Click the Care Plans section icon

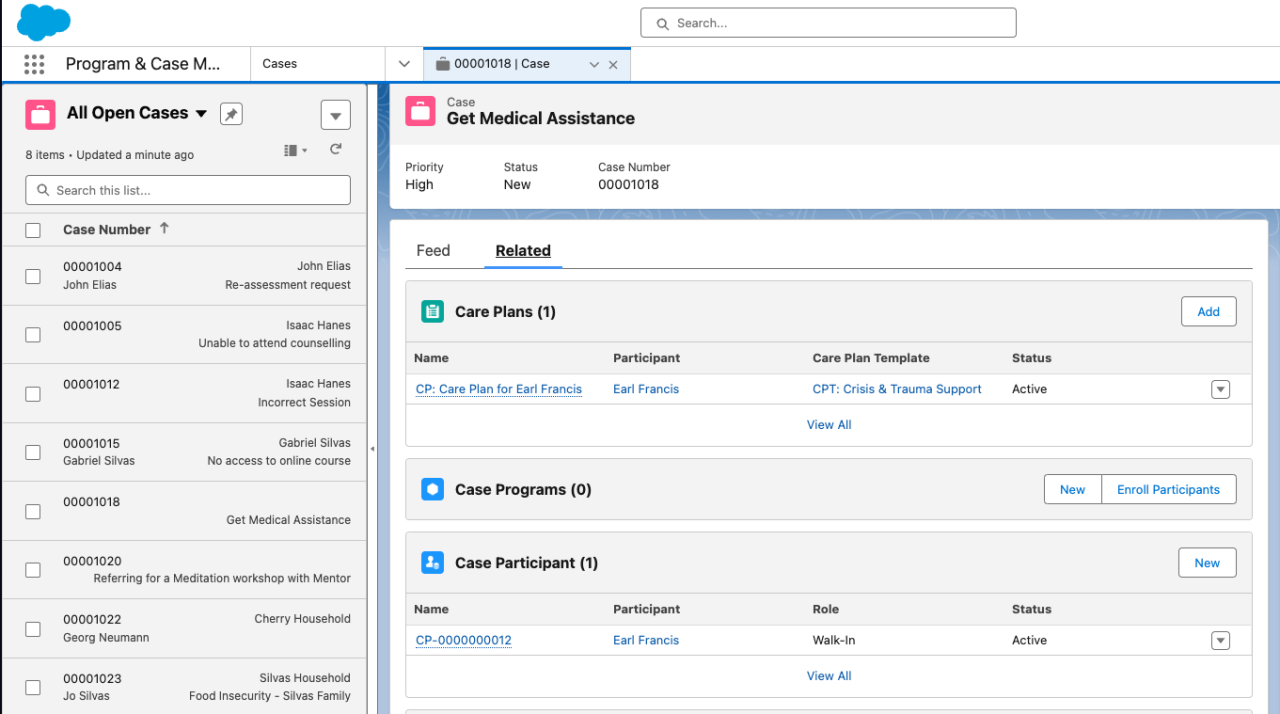432,312
